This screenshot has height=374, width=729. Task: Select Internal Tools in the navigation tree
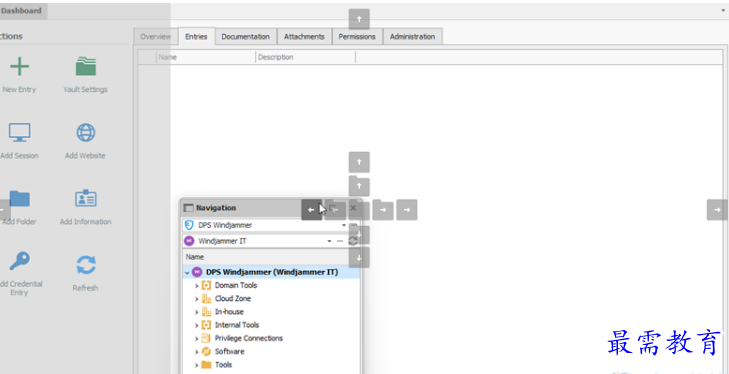[x=237, y=325]
